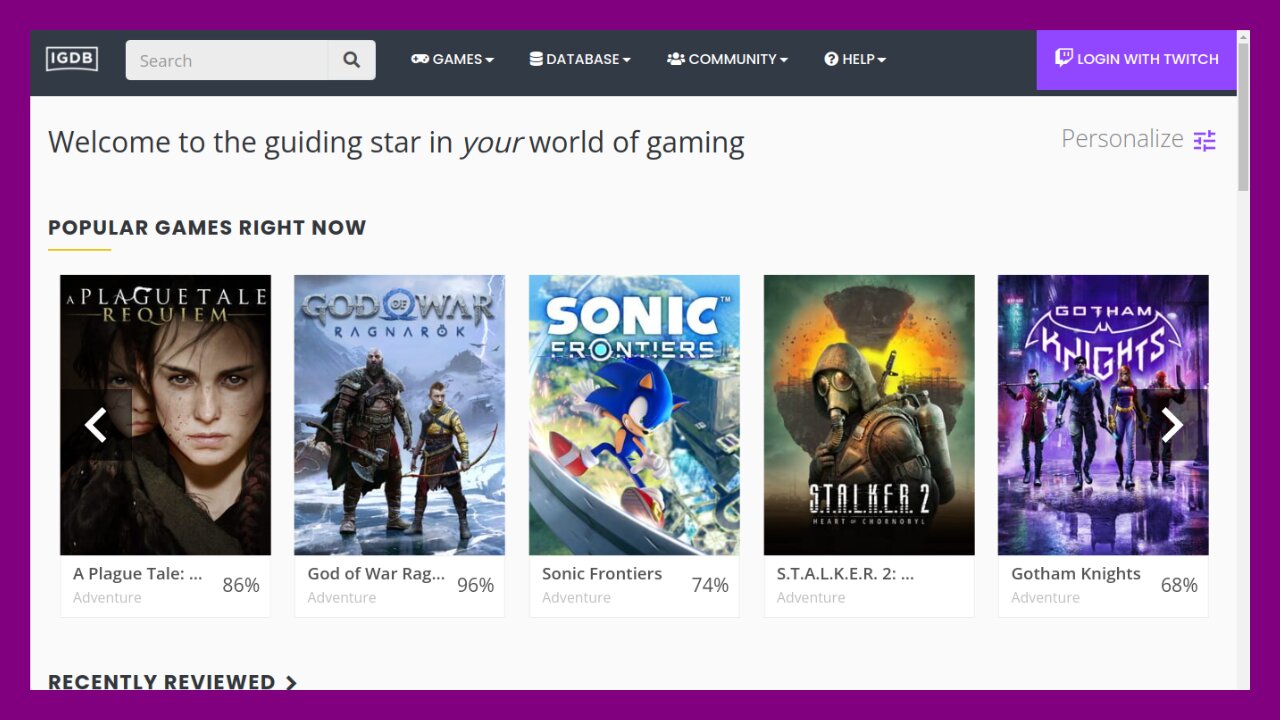Screen dimensions: 1280x720
Task: Click the 96% rating score
Action: 475,585
